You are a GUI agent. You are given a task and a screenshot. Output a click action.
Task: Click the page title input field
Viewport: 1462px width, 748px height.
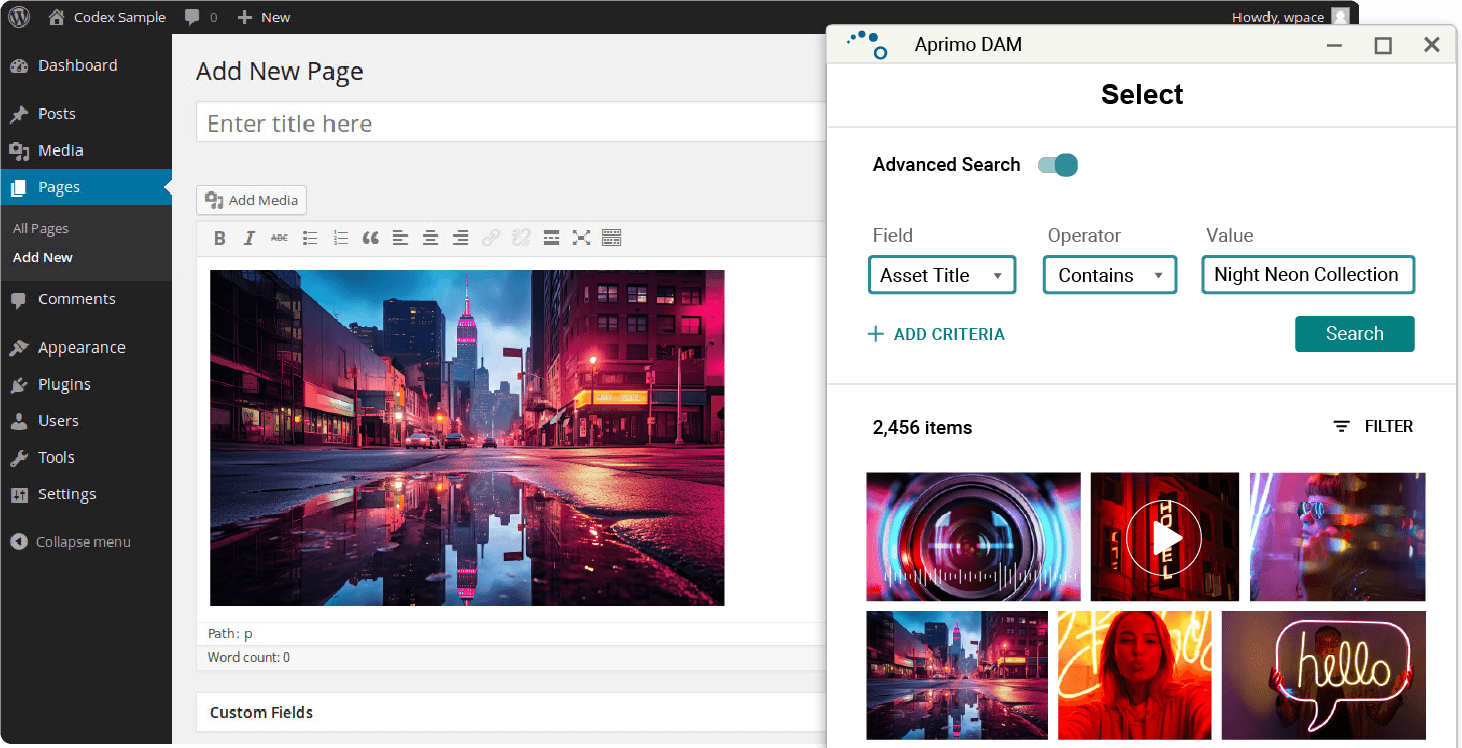[512, 123]
